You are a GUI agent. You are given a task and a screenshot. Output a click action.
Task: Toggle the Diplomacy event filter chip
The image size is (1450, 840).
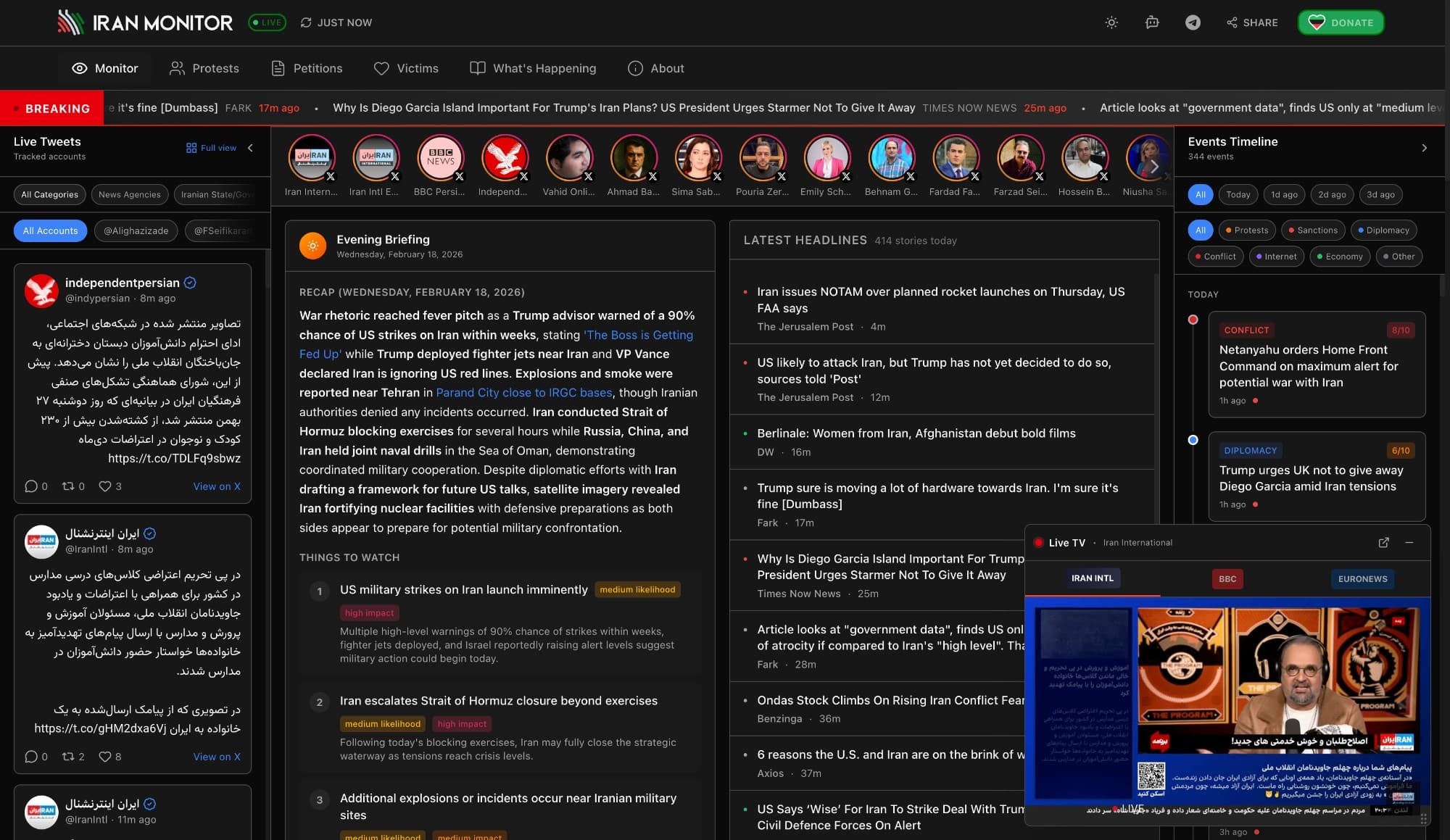point(1383,230)
